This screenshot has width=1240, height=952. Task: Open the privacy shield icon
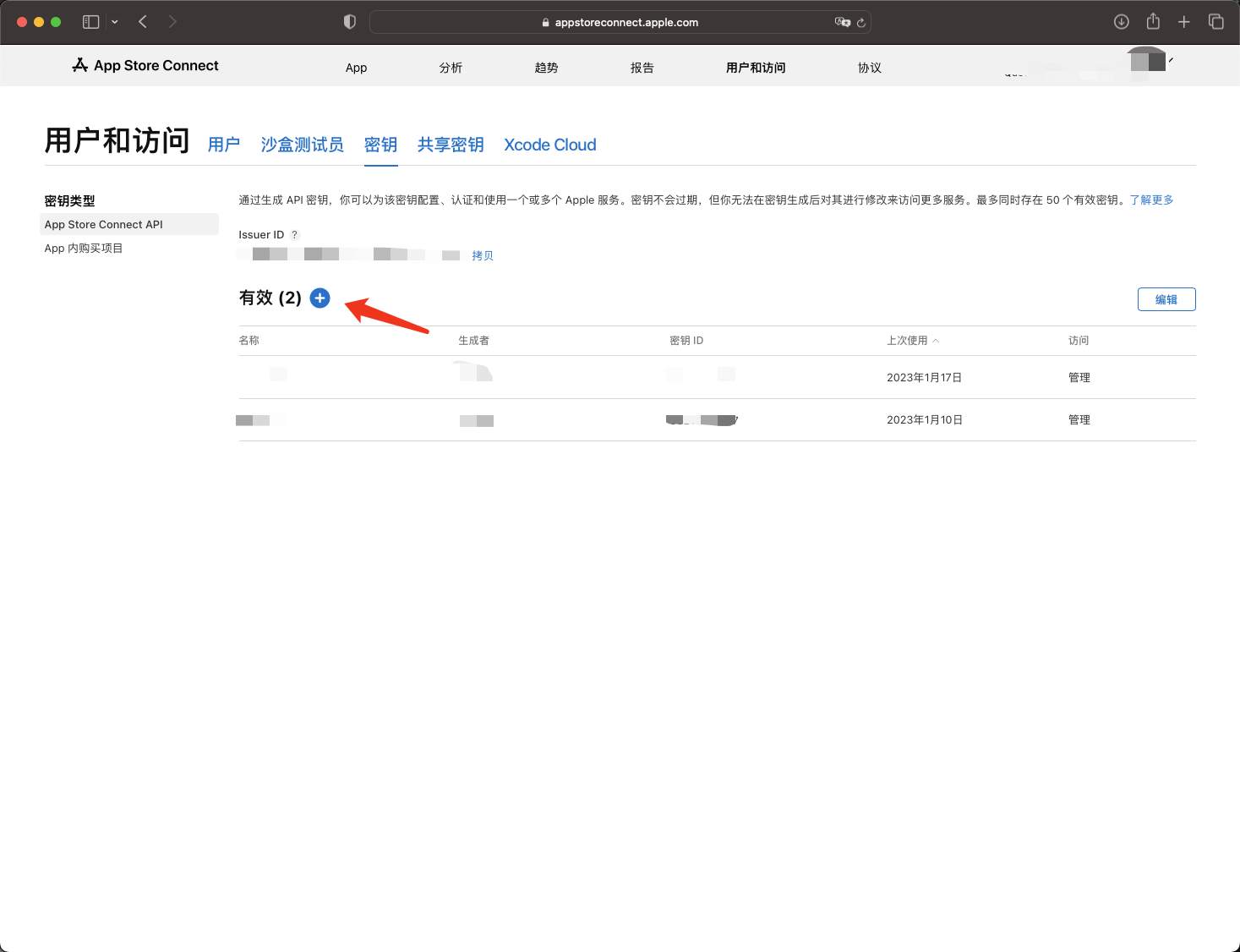pos(350,22)
